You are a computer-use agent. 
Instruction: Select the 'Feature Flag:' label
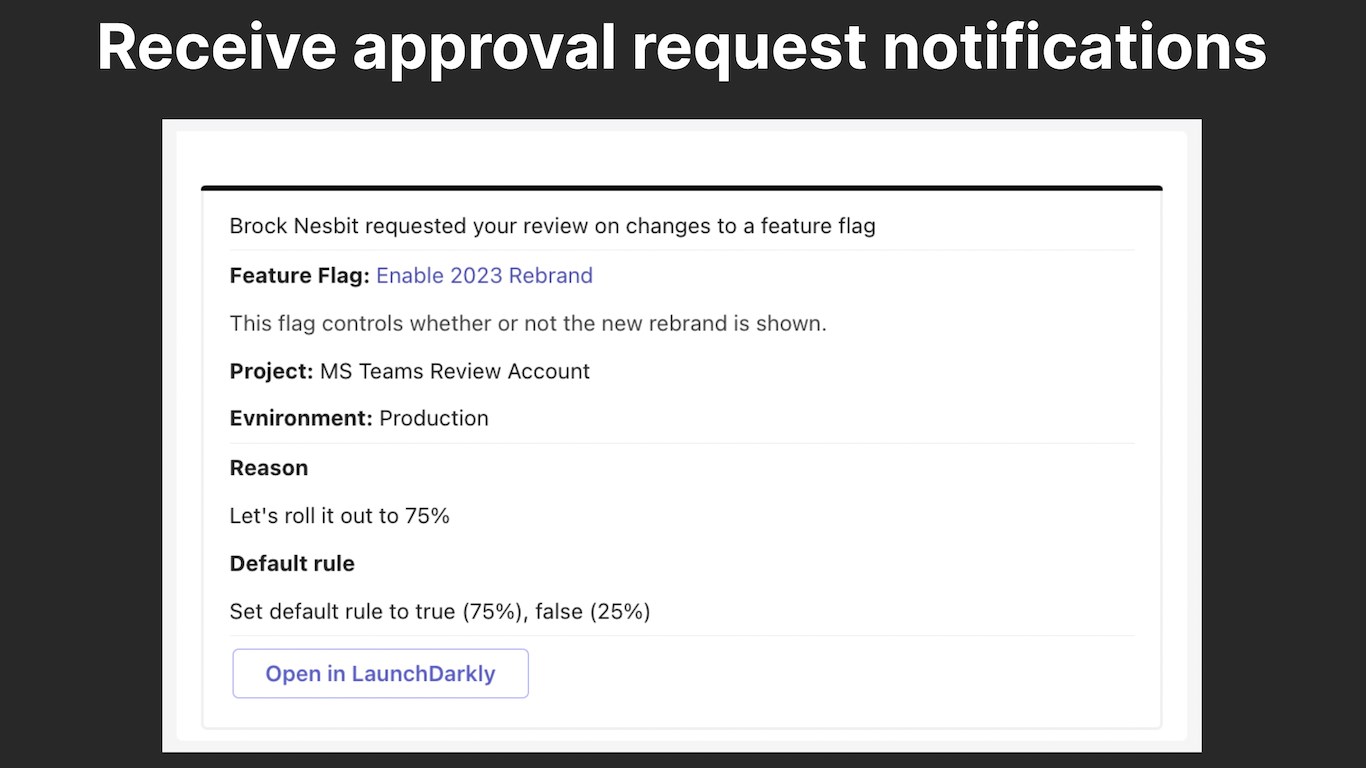[300, 276]
